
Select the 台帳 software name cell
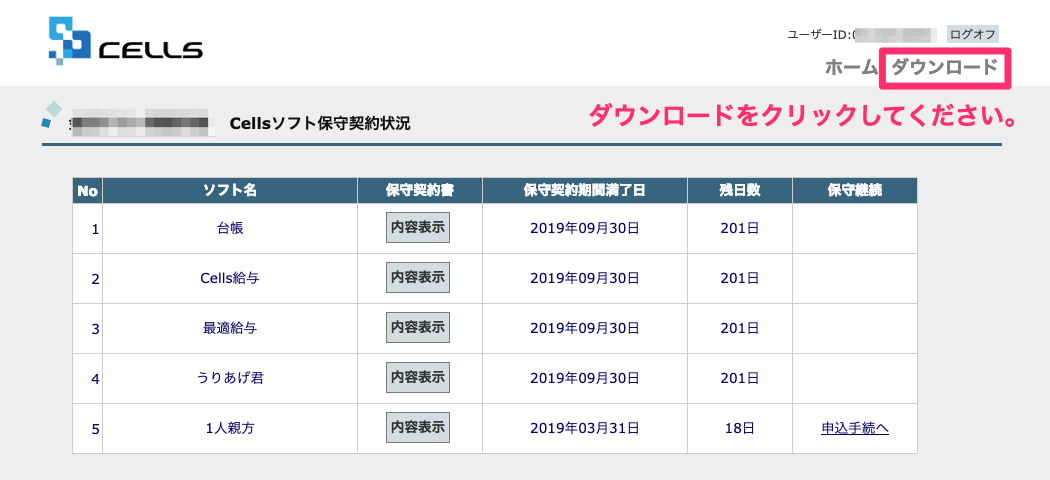coord(230,228)
